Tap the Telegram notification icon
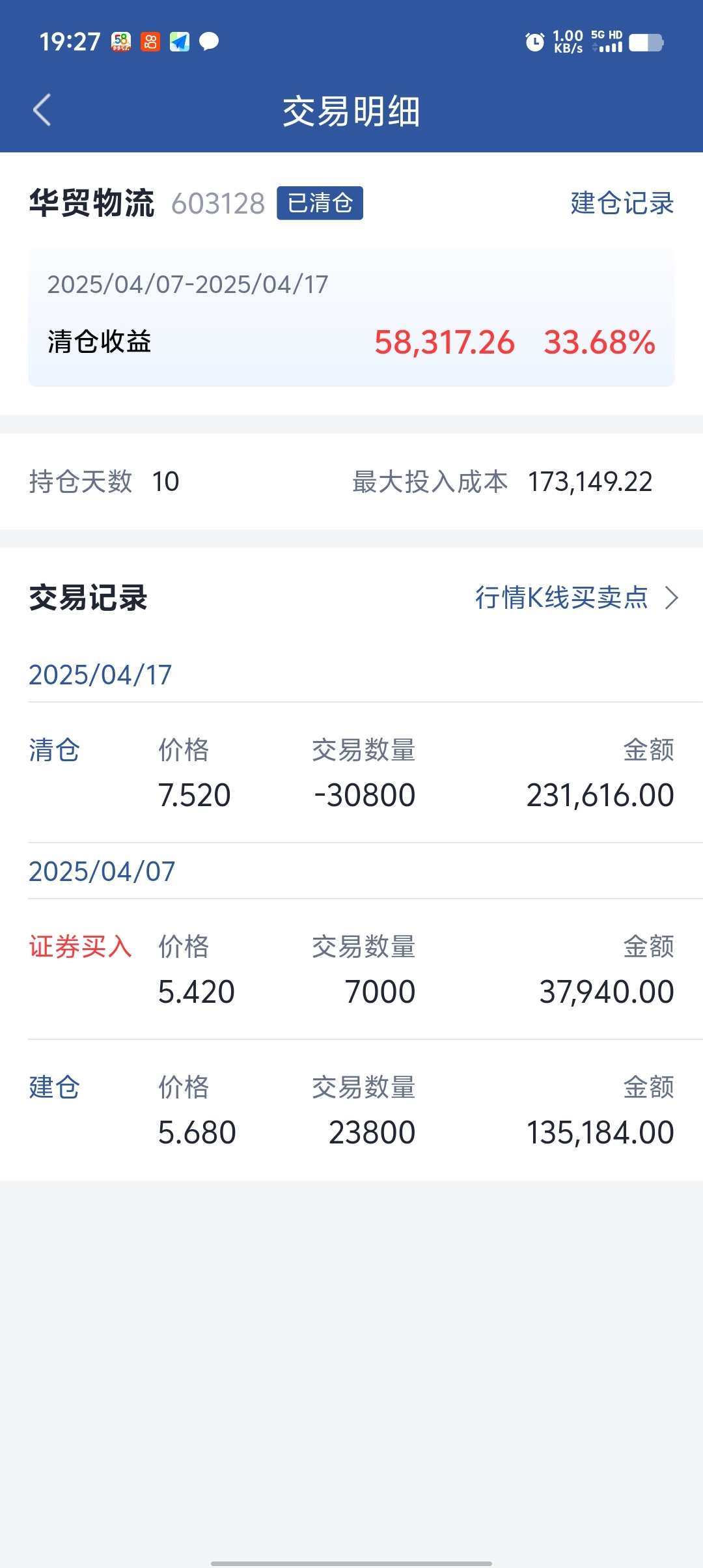Screen dimensions: 703x1568 (x=180, y=42)
